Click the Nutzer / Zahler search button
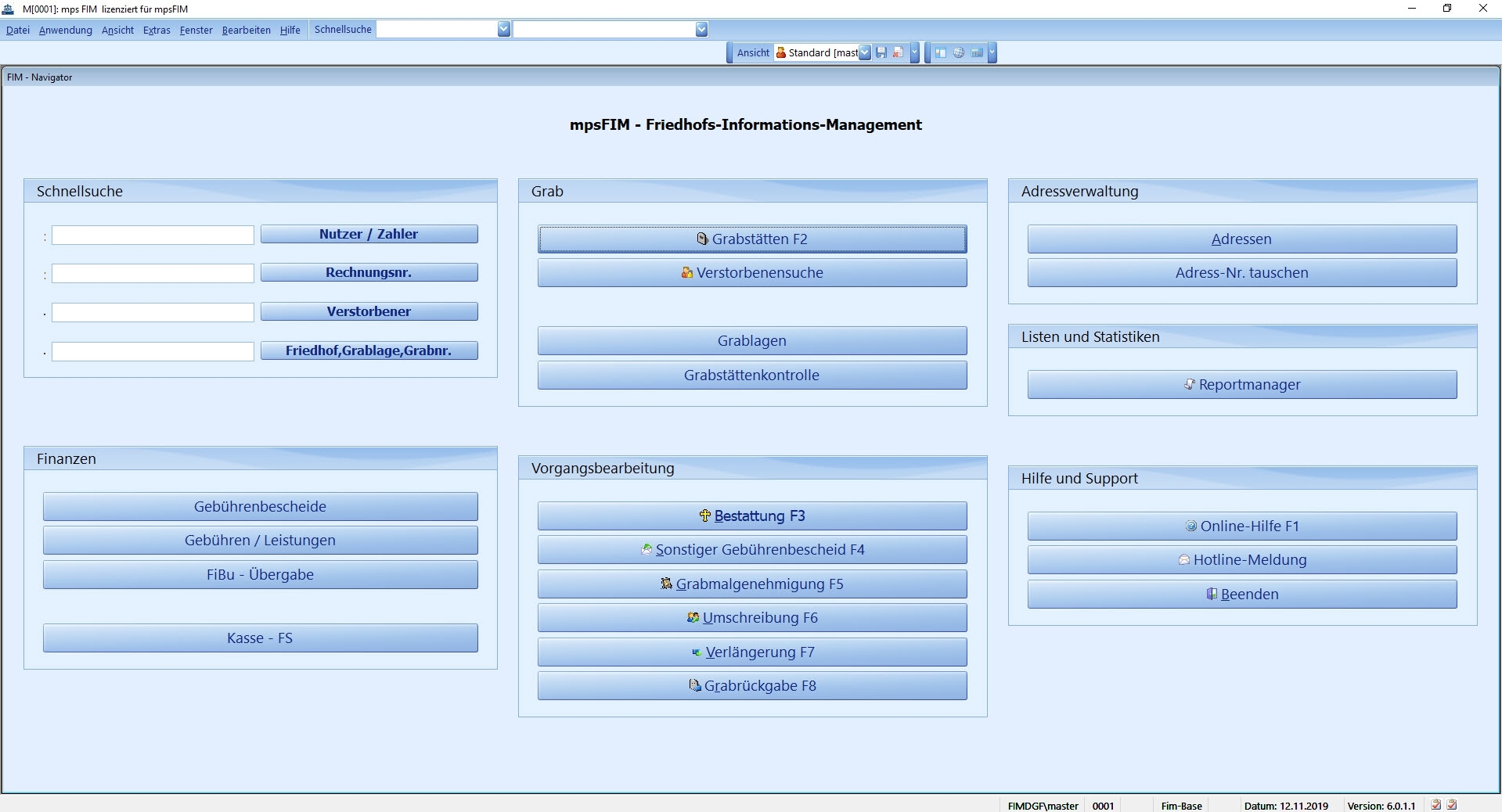The width and height of the screenshot is (1502, 812). (369, 234)
